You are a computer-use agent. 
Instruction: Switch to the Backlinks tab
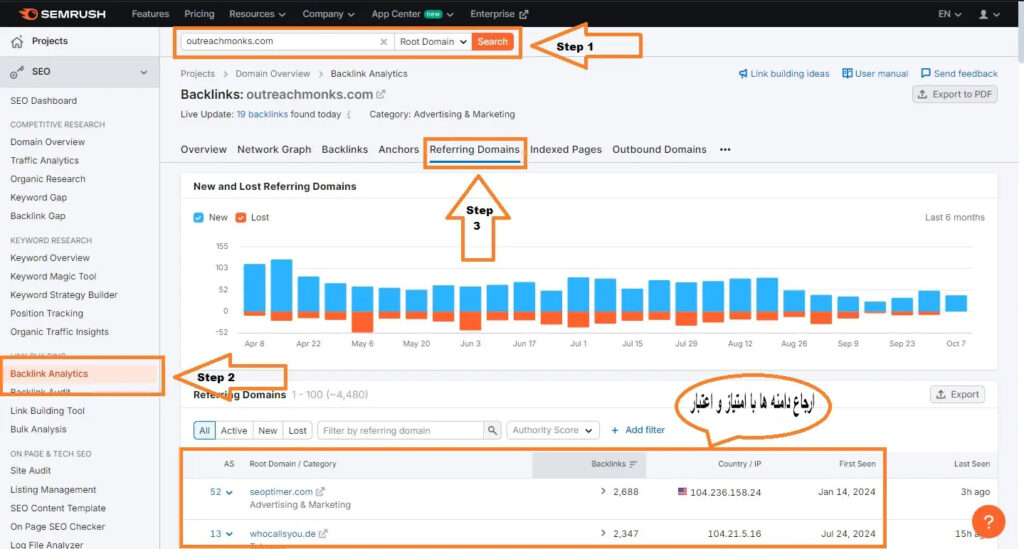344,149
